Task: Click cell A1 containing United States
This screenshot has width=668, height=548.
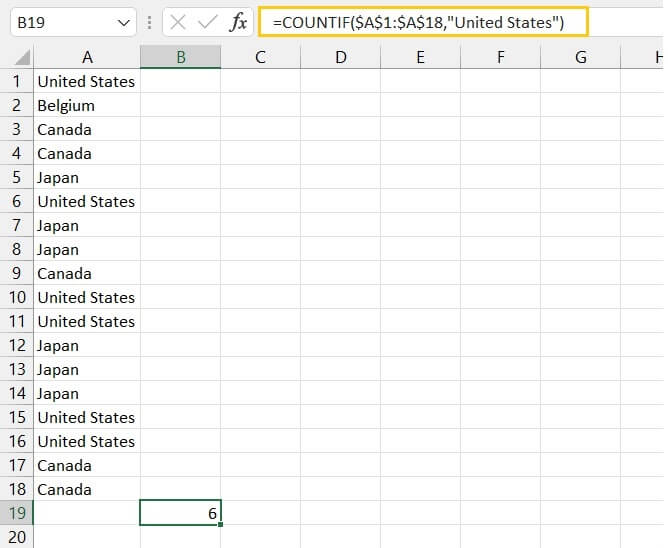Action: point(87,81)
